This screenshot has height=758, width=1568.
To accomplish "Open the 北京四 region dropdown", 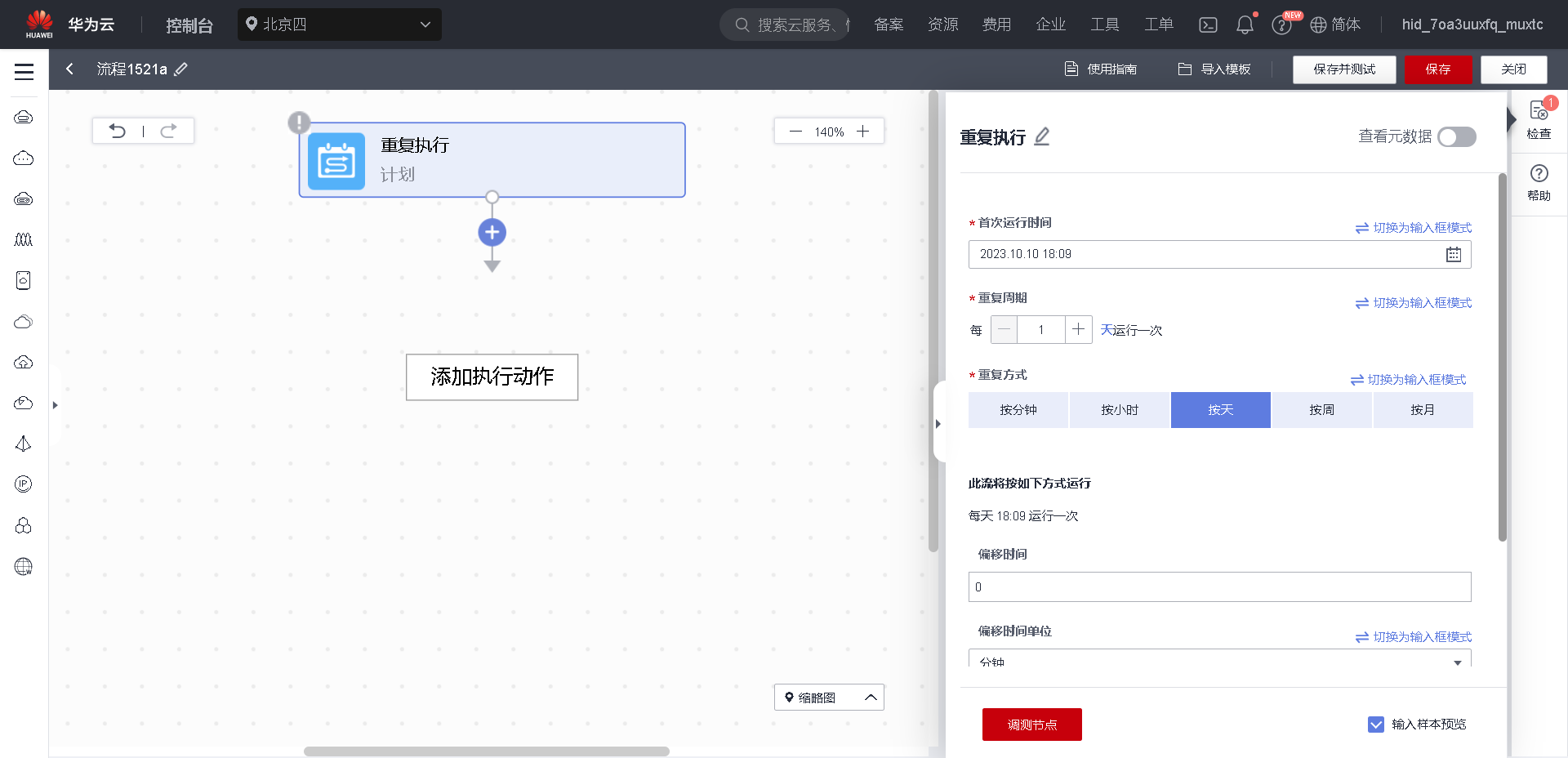I will [340, 25].
